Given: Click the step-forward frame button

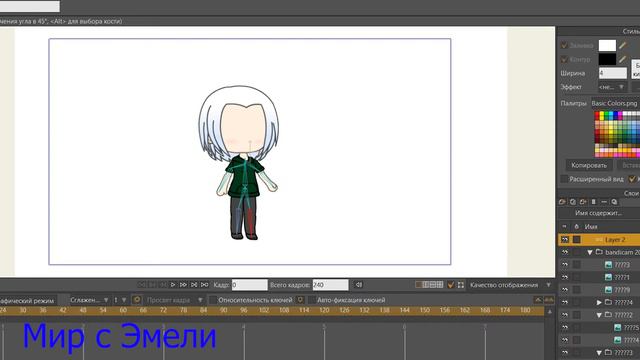Looking at the screenshot, I should 183,285.
